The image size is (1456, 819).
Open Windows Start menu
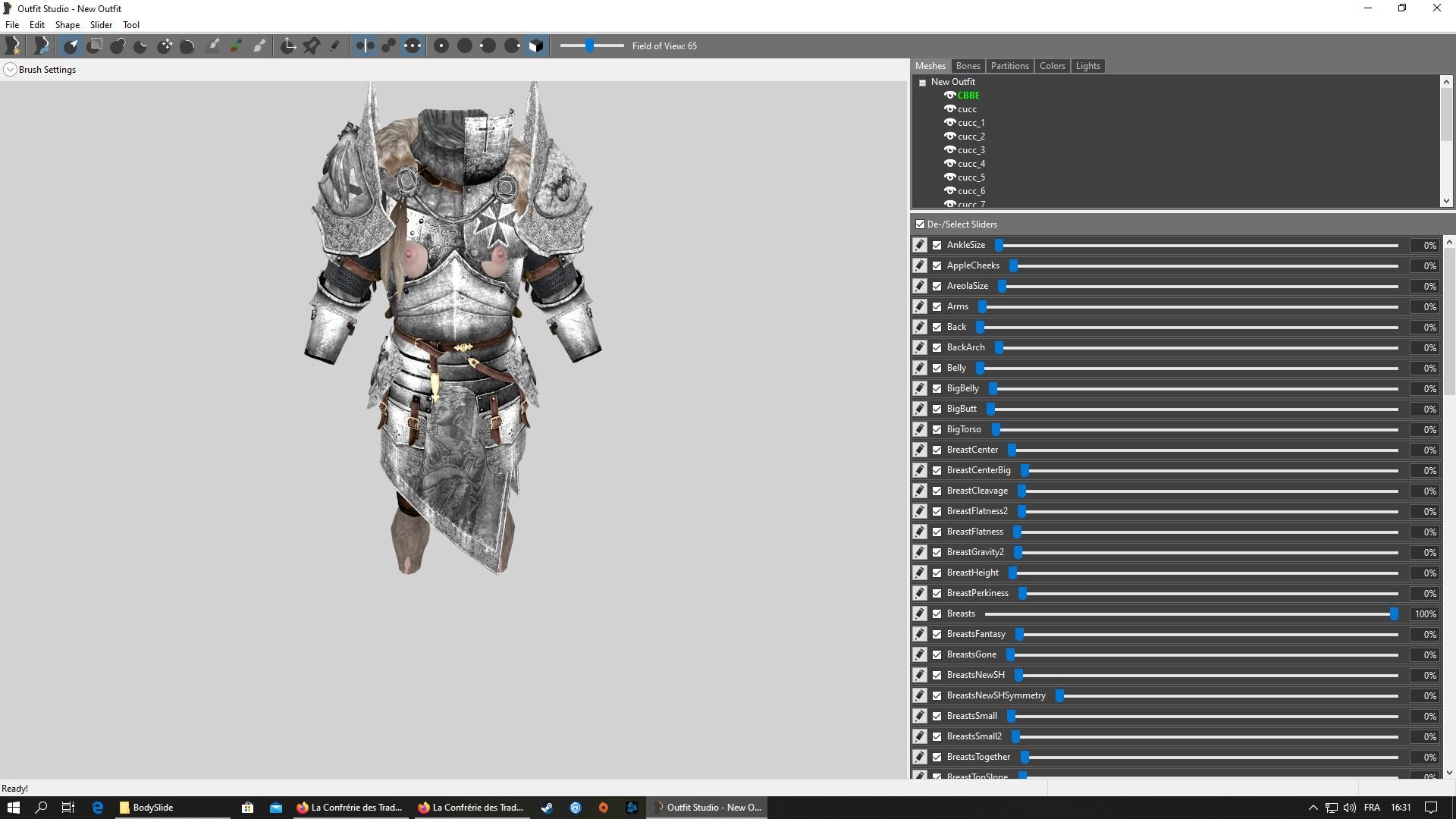tap(13, 808)
